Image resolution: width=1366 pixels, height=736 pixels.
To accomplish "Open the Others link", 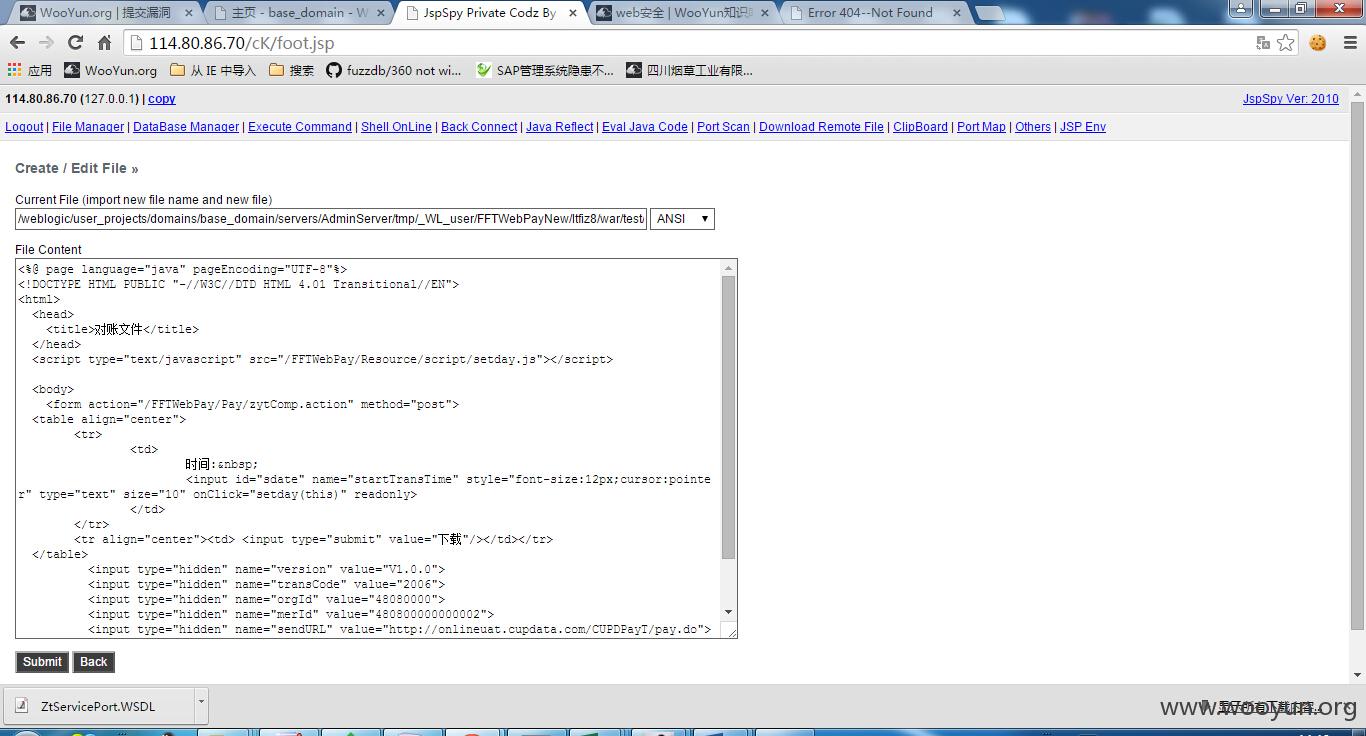I will 1033,127.
